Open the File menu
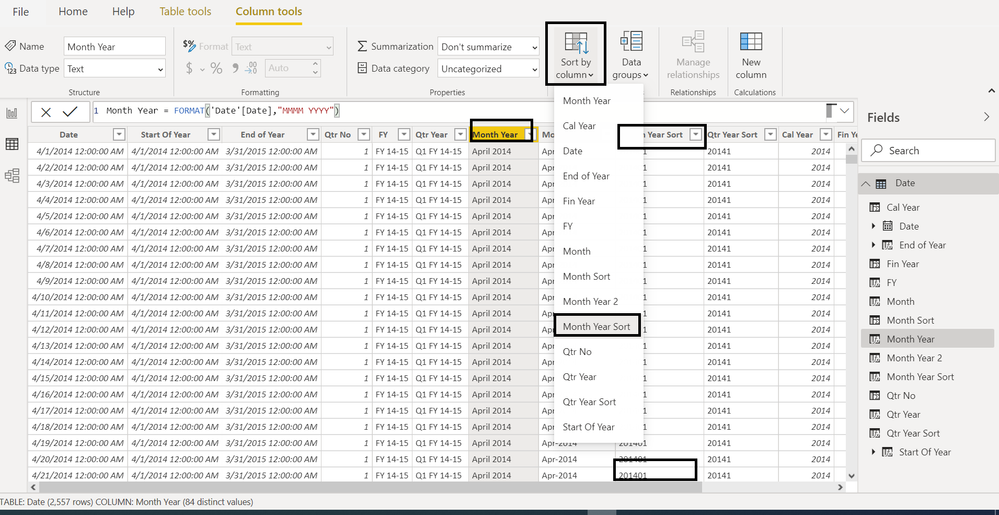 click(x=21, y=11)
